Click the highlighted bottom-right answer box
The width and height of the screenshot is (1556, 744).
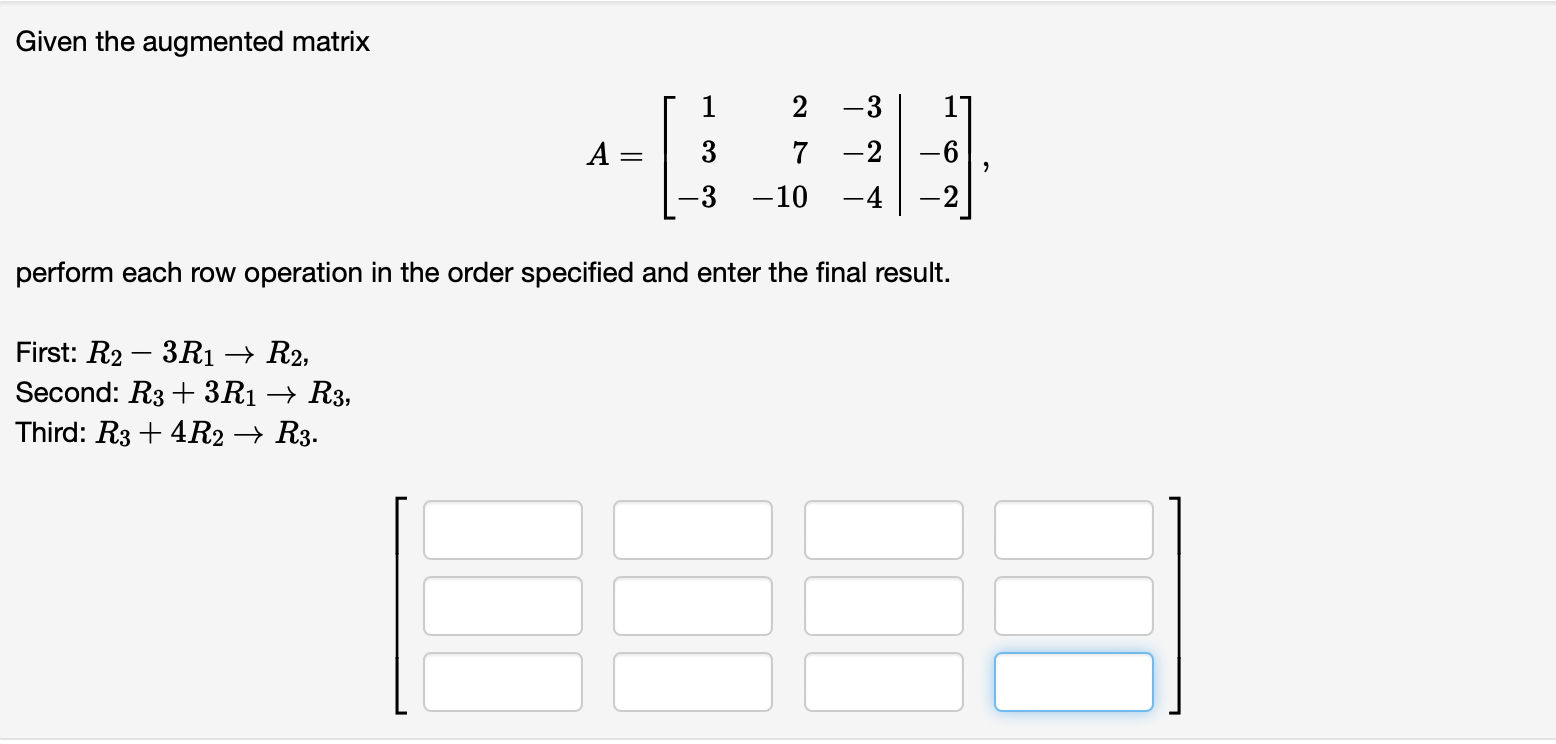tap(1073, 682)
